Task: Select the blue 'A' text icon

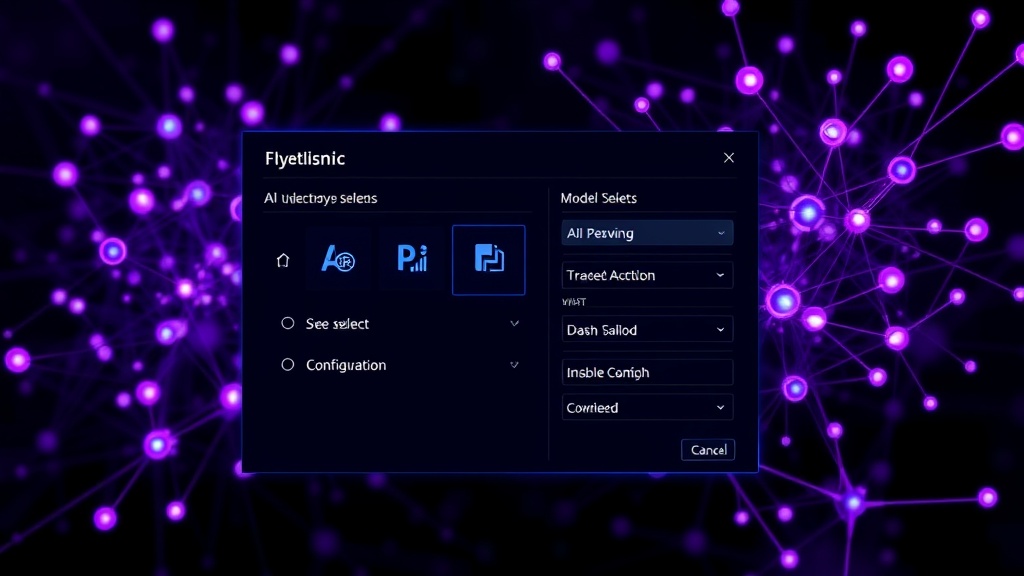Action: [338, 259]
